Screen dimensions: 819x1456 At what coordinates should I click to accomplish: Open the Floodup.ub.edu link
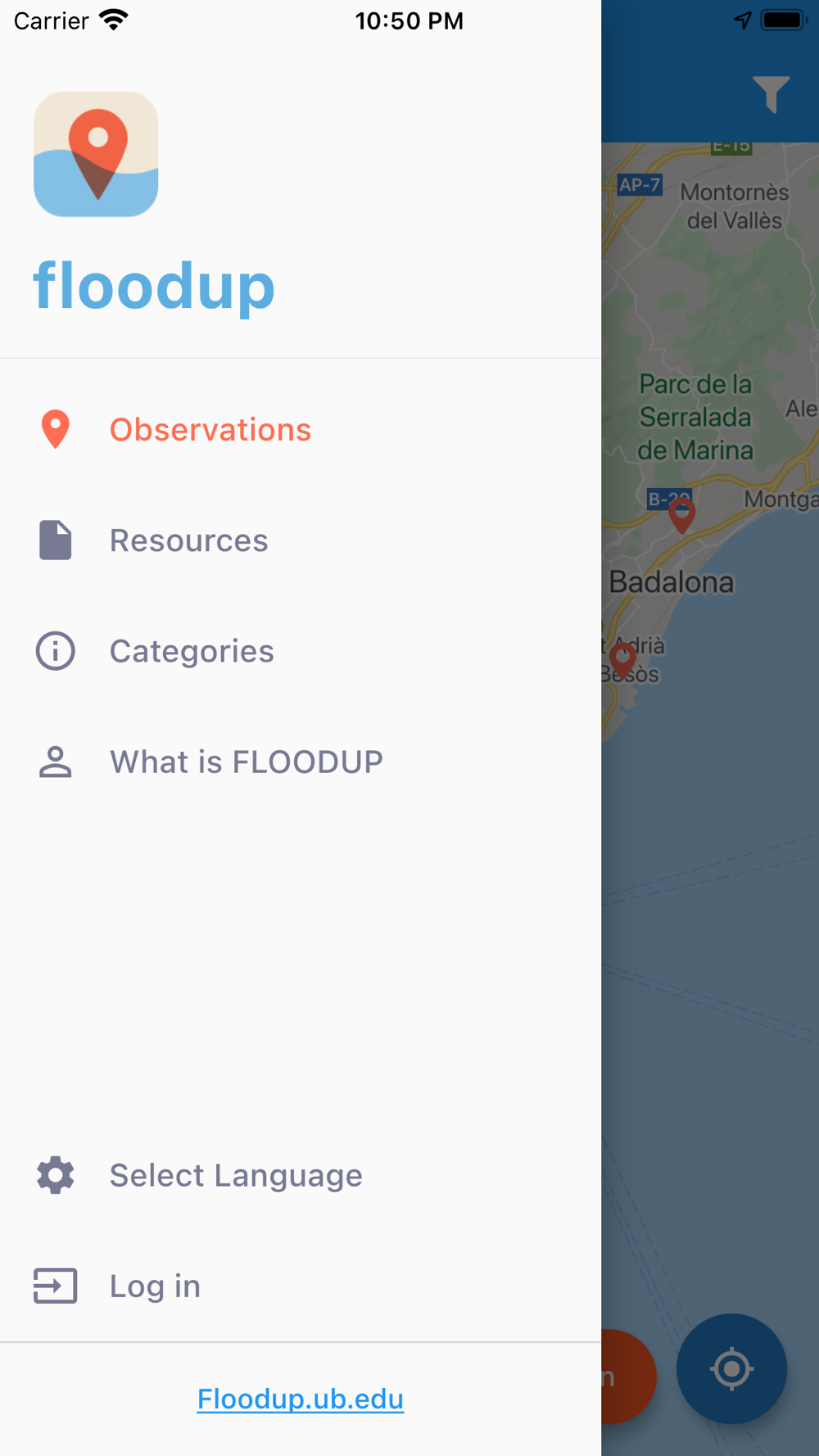point(300,1399)
